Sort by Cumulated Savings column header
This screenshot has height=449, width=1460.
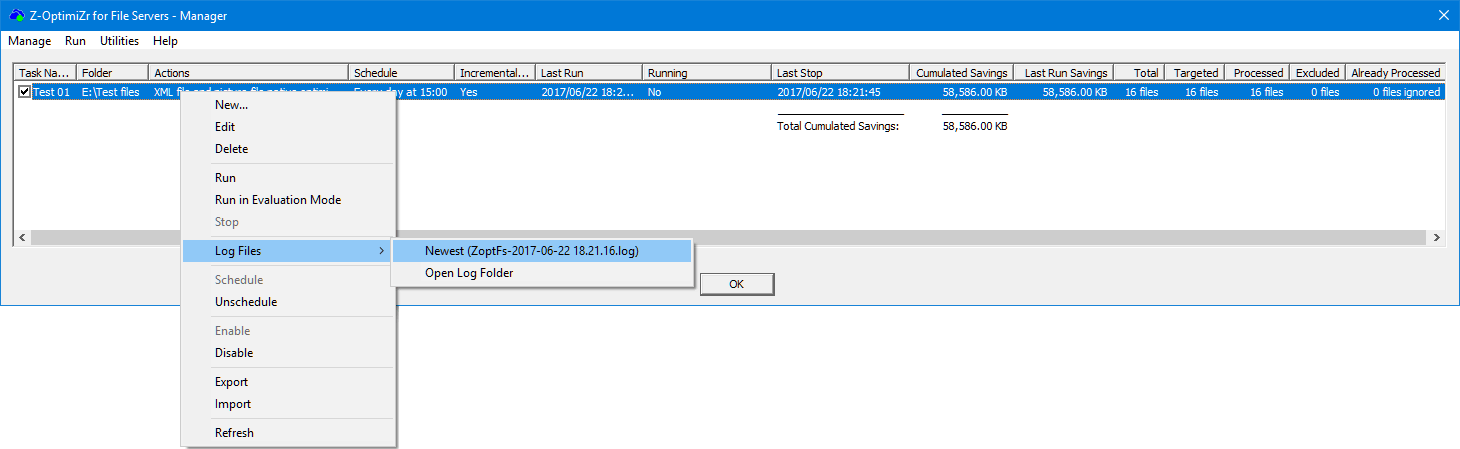pyautogui.click(x=961, y=73)
